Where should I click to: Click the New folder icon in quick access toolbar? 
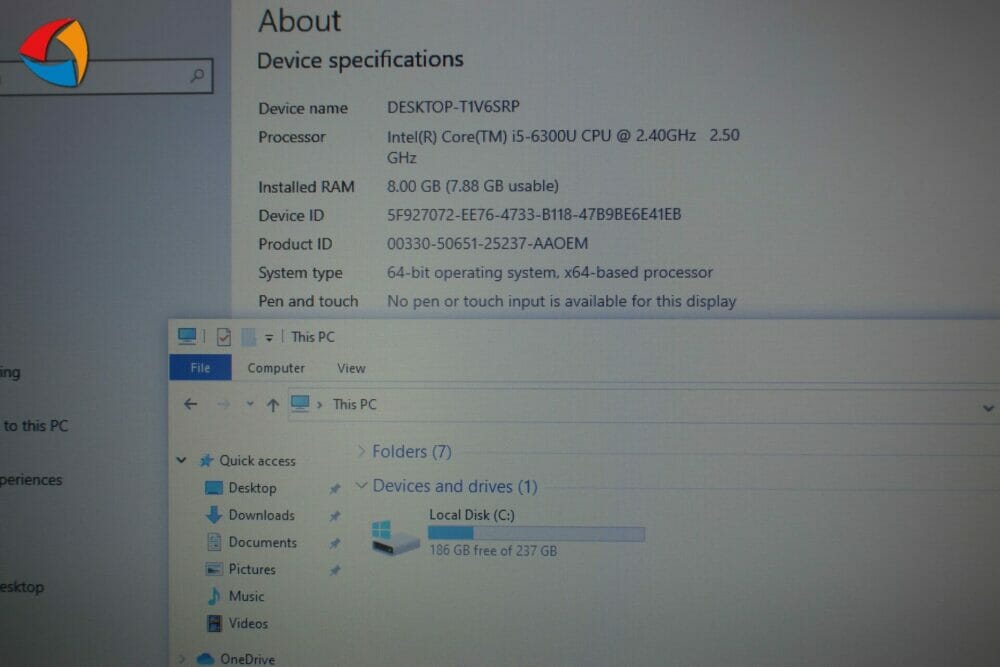tap(249, 337)
